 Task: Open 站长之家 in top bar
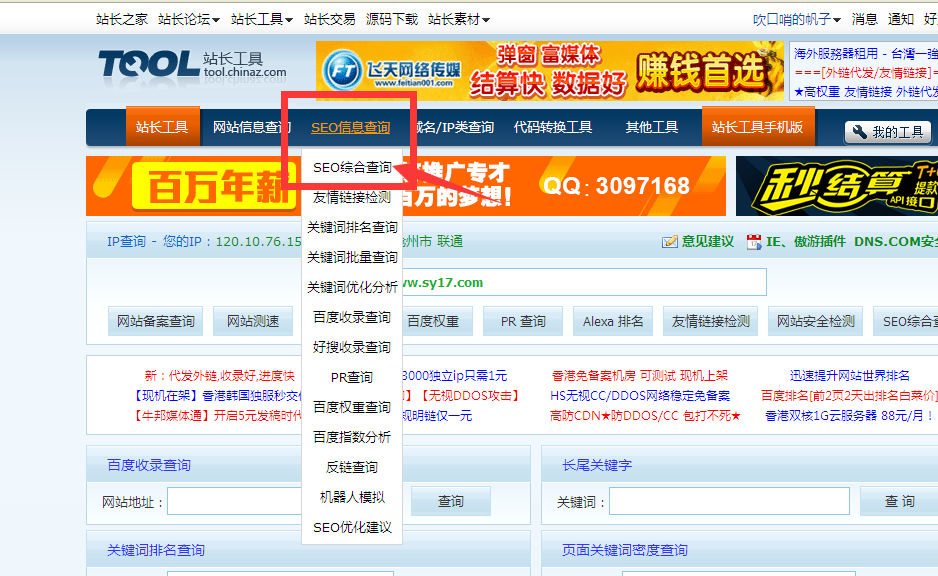[x=121, y=19]
